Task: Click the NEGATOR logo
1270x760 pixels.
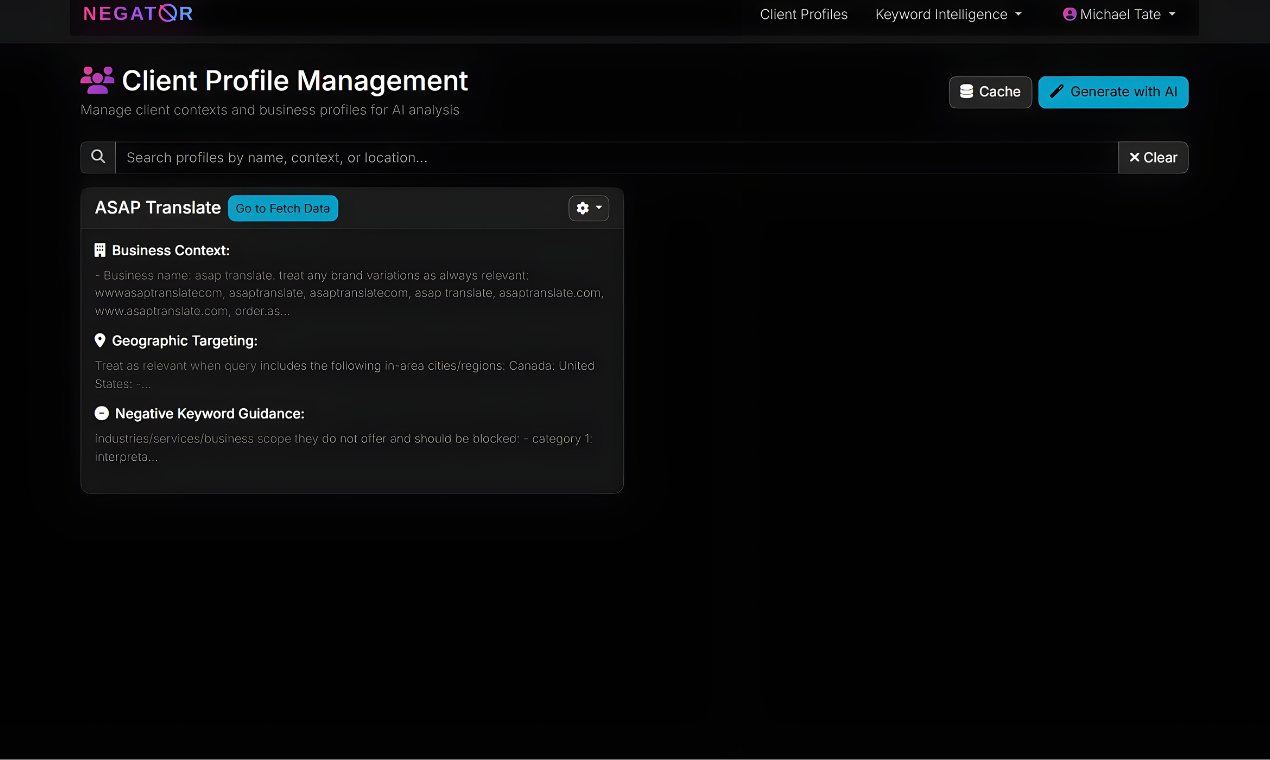Action: [x=138, y=14]
